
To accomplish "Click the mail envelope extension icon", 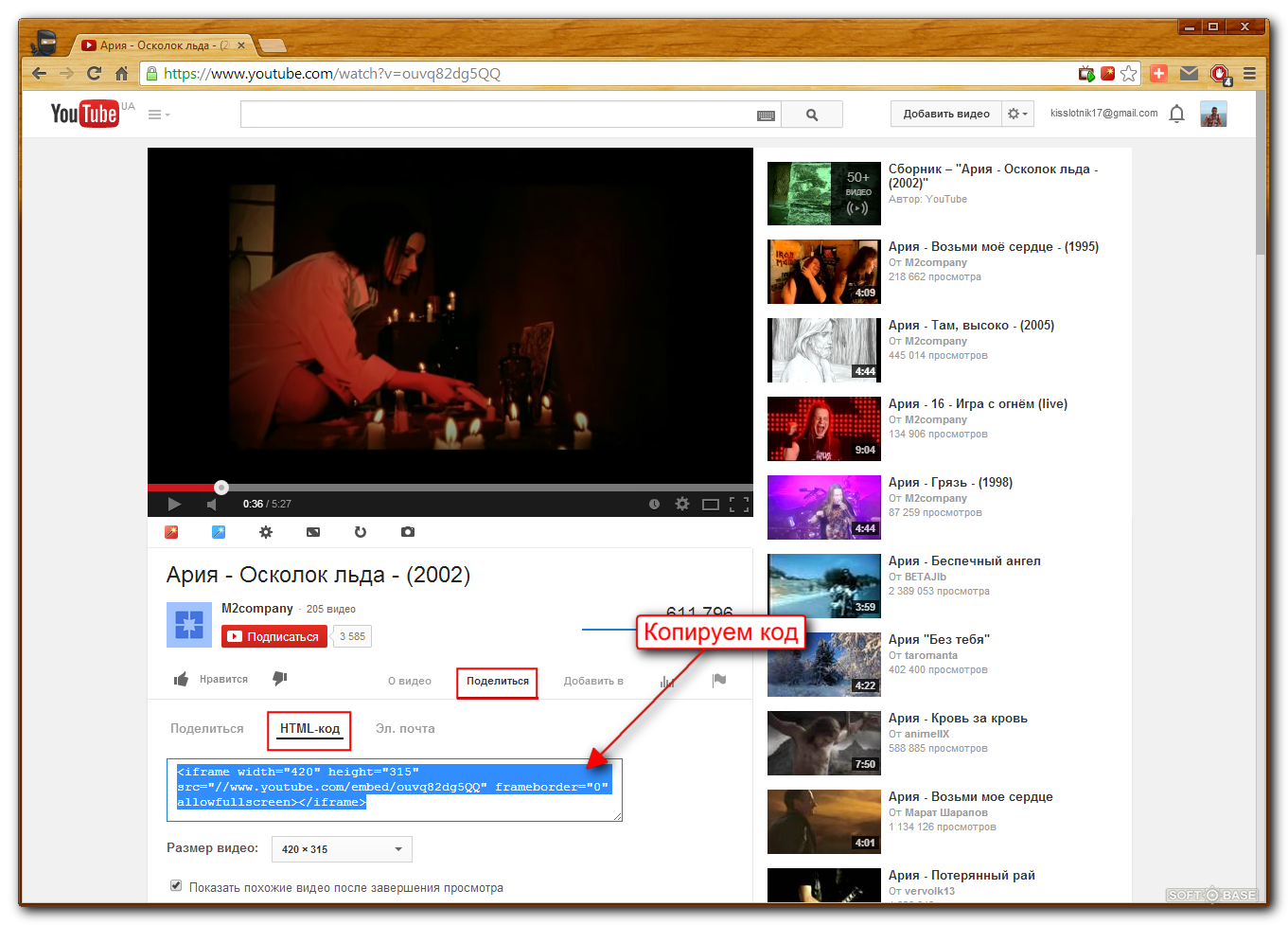I will (x=1189, y=73).
